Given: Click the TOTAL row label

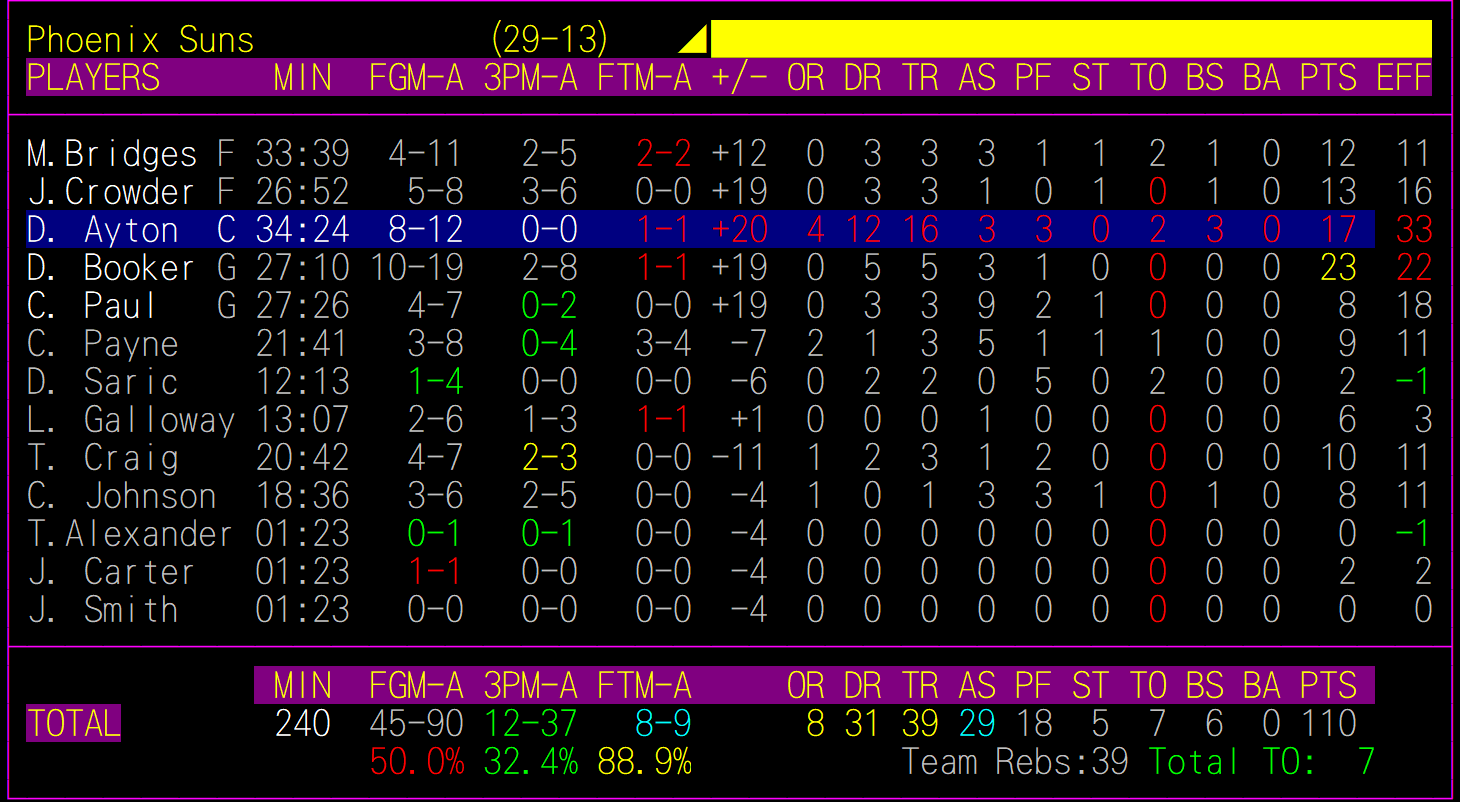Looking at the screenshot, I should coord(74,724).
